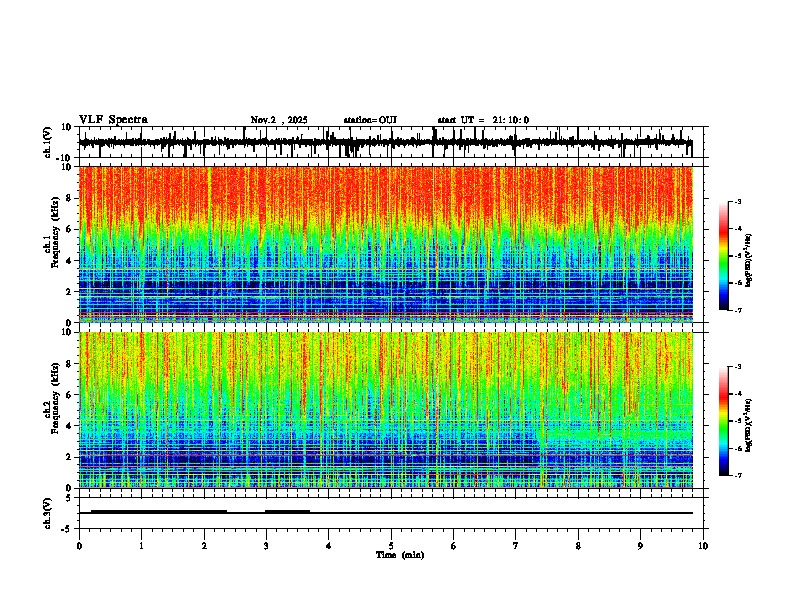This screenshot has width=792, height=612.
Task: Click the second thick ch.3 bar near minute 3
Action: 287,512
